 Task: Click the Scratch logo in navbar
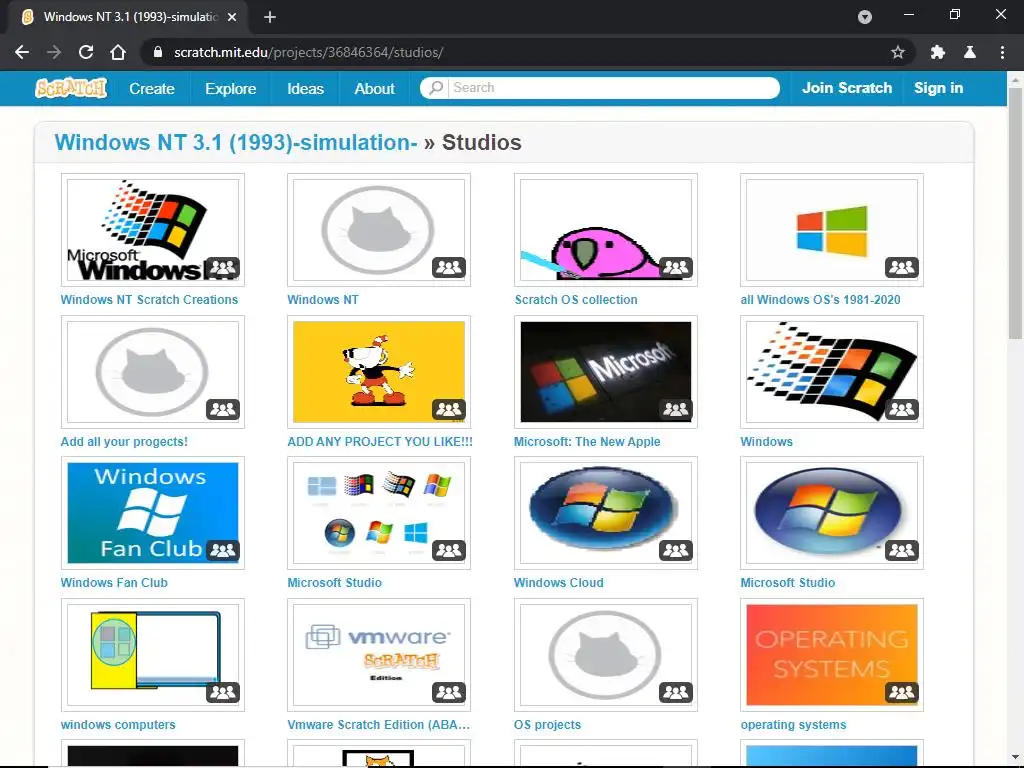pos(71,88)
